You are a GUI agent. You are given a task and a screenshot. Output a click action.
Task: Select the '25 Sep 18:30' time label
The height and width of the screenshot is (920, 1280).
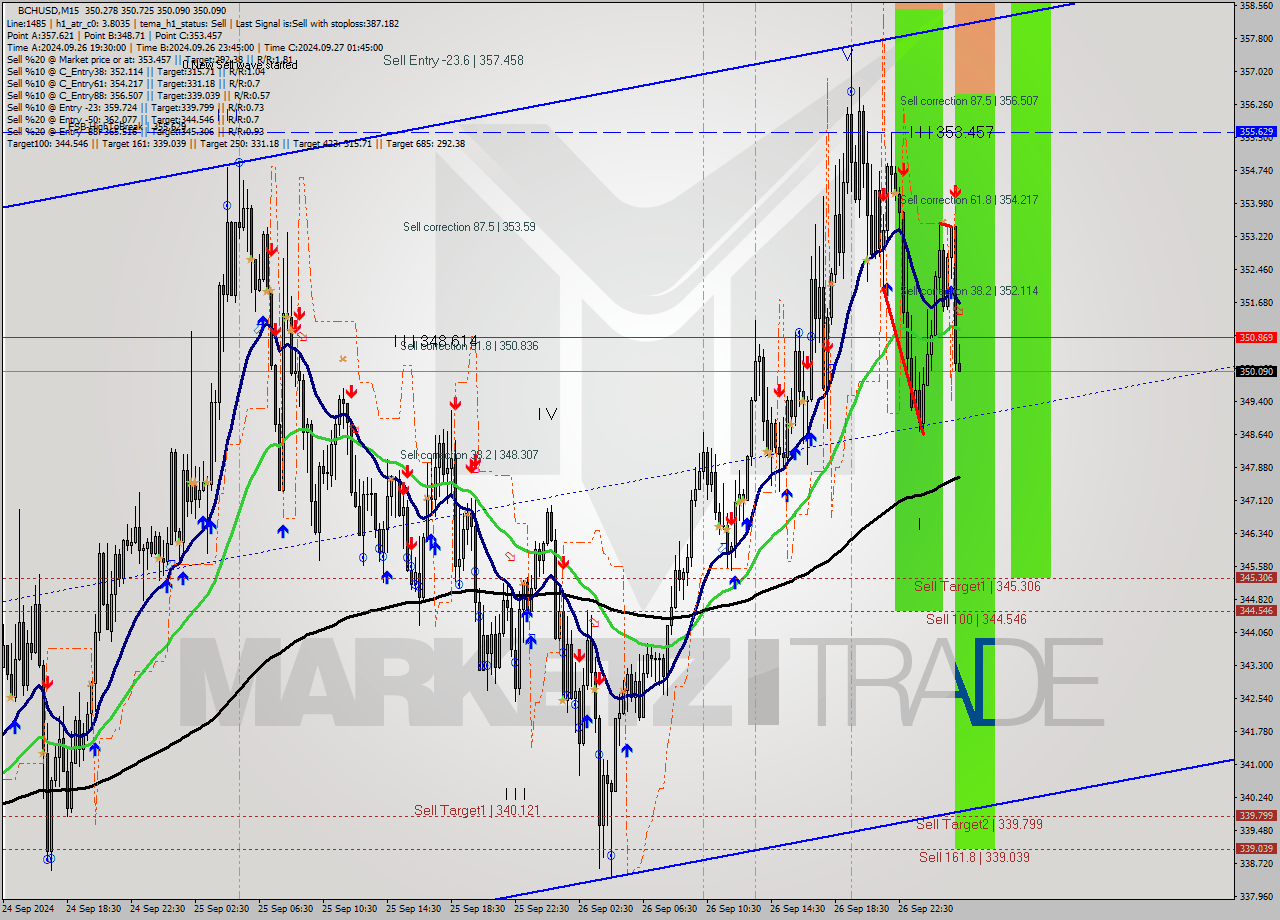[x=477, y=909]
